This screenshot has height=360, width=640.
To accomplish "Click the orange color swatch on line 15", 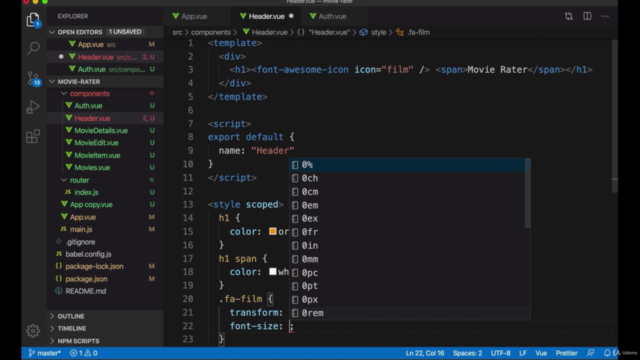I will click(x=273, y=231).
